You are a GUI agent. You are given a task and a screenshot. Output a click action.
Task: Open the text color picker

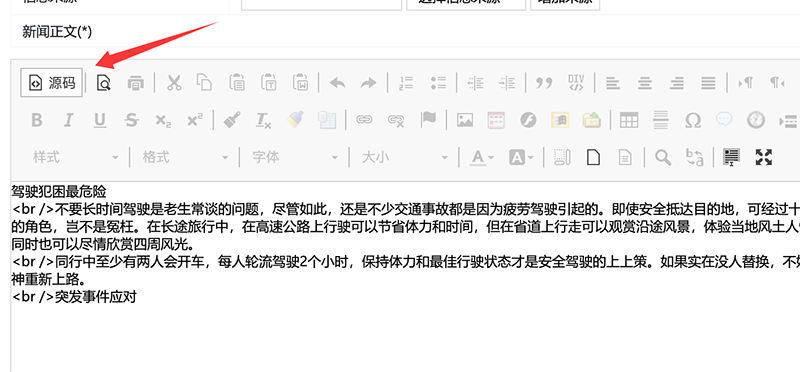point(481,157)
